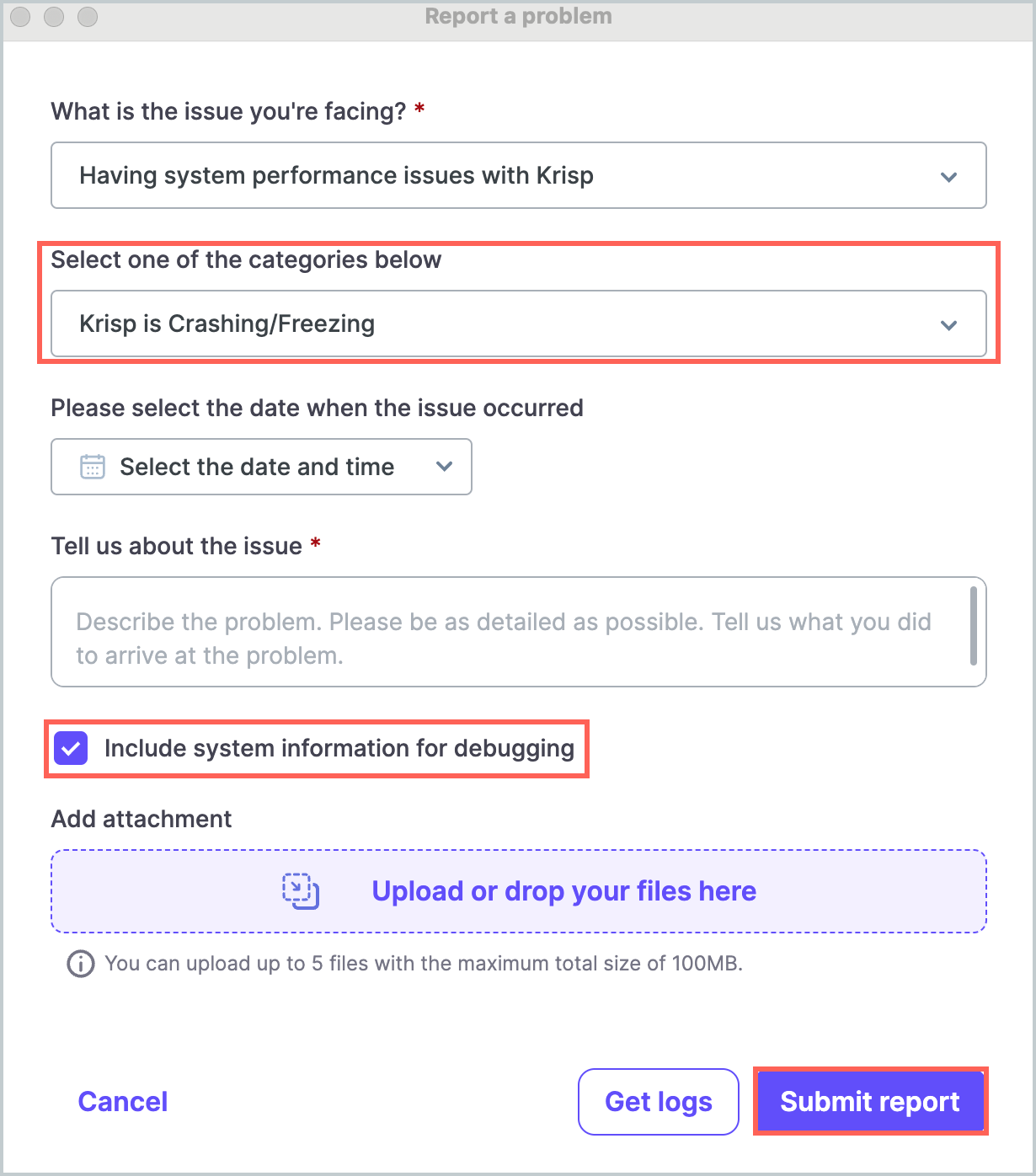Click the checkmark icon in the debugging checkbox
Viewport: 1036px width, 1176px height.
click(x=71, y=748)
